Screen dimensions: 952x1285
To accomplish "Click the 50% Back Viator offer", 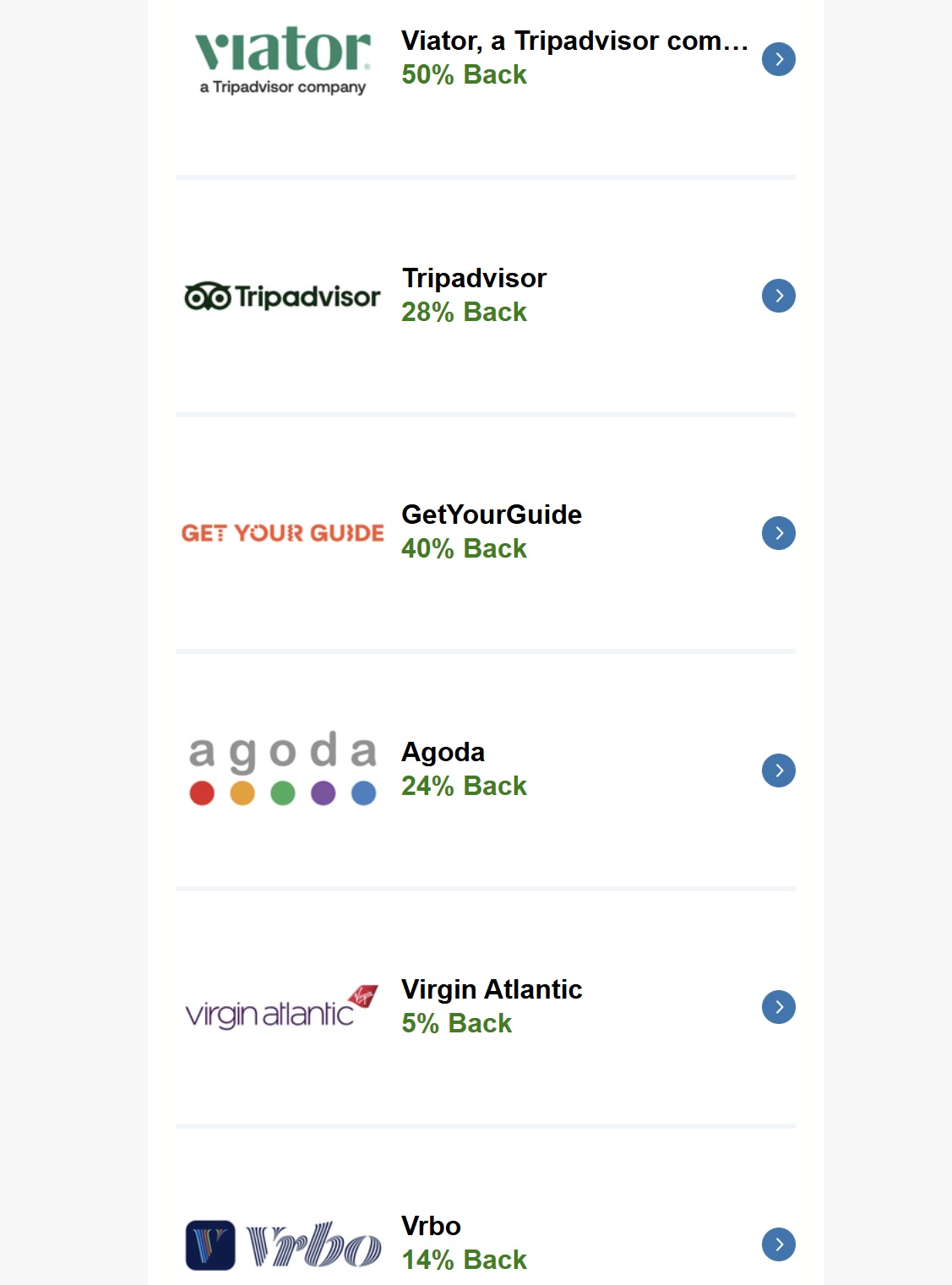I will click(x=464, y=75).
